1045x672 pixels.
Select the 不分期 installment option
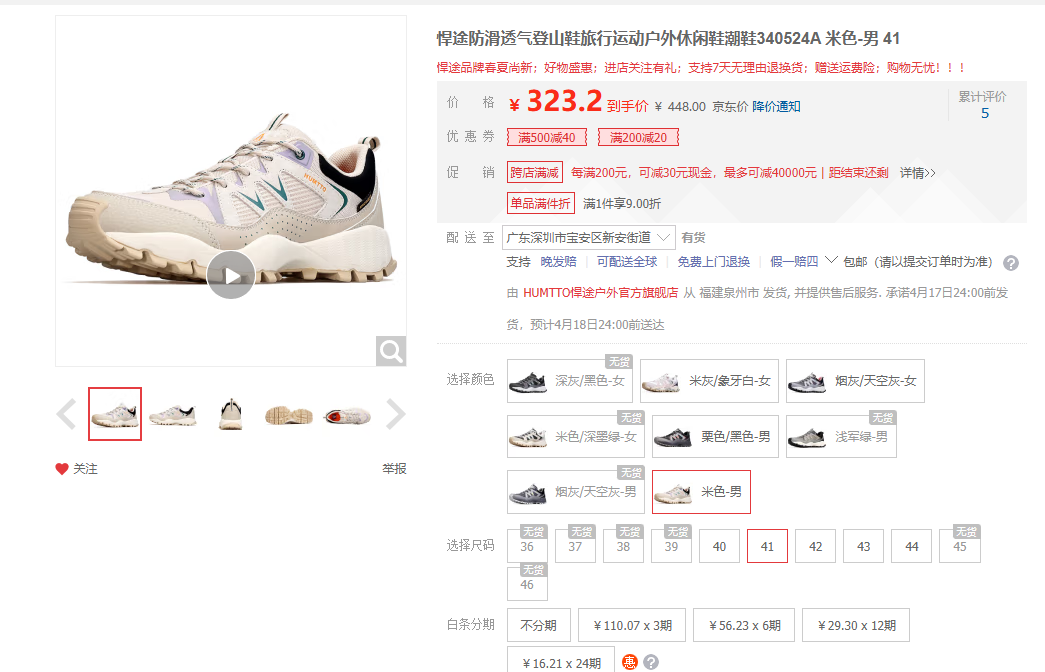pyautogui.click(x=538, y=625)
